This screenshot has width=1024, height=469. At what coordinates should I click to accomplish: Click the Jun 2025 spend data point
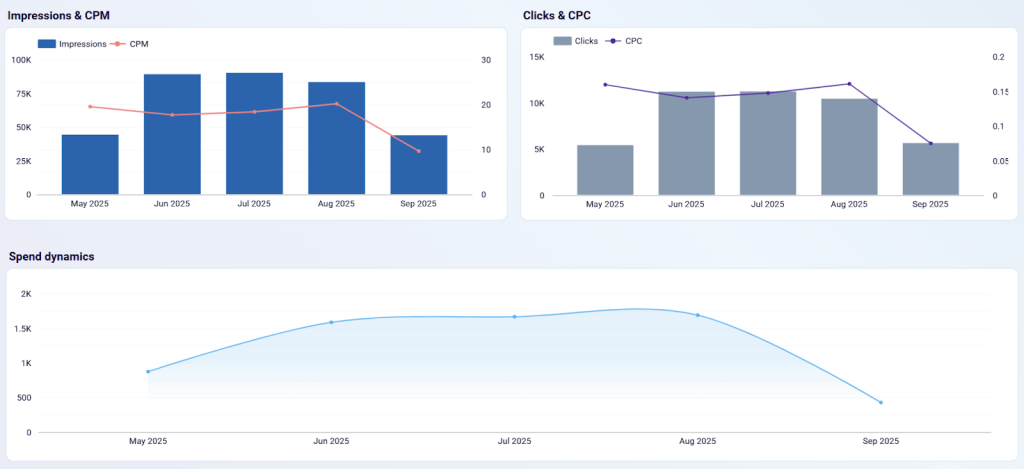pos(331,322)
